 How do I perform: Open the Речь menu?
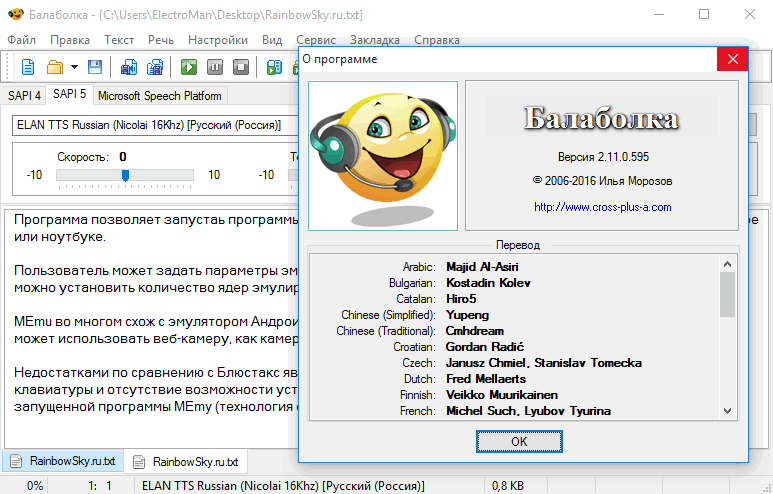(x=161, y=40)
